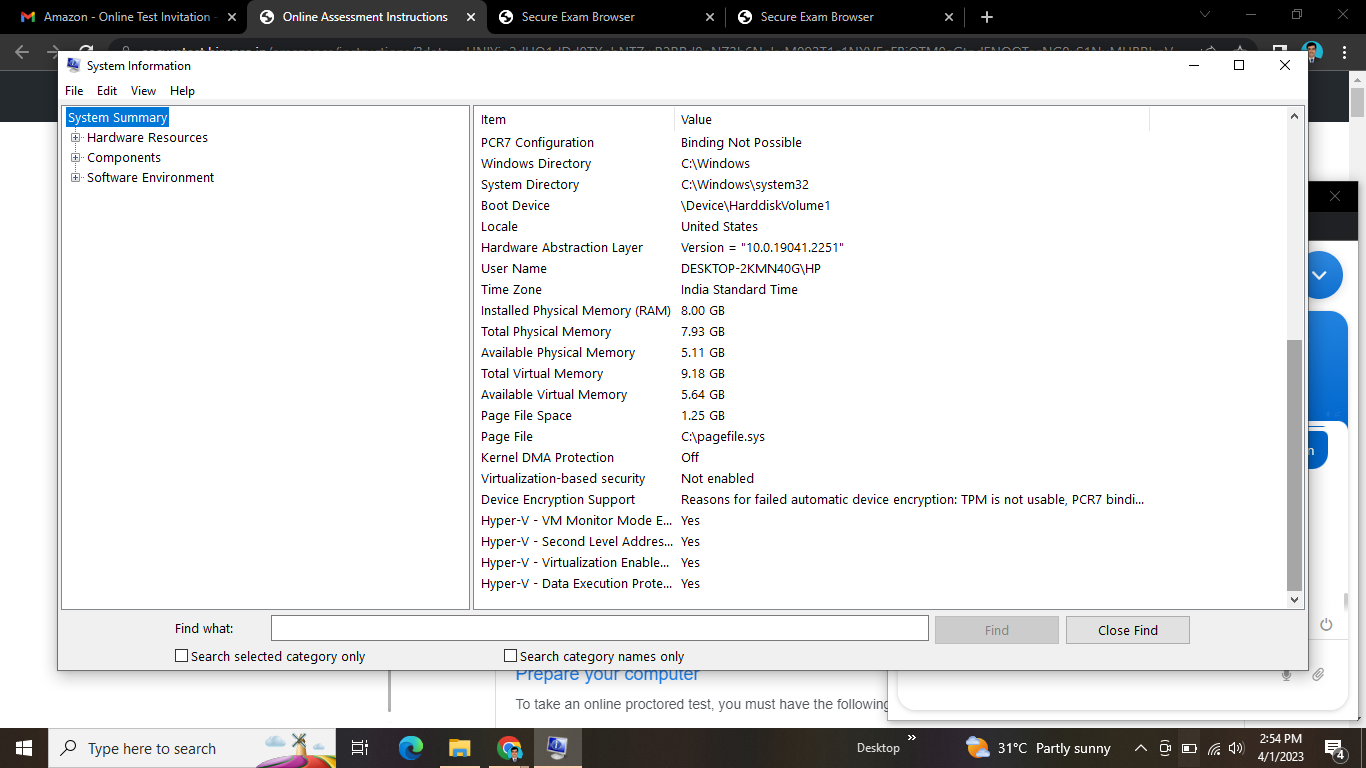
Task: Open the notification center icon
Action: [1334, 748]
